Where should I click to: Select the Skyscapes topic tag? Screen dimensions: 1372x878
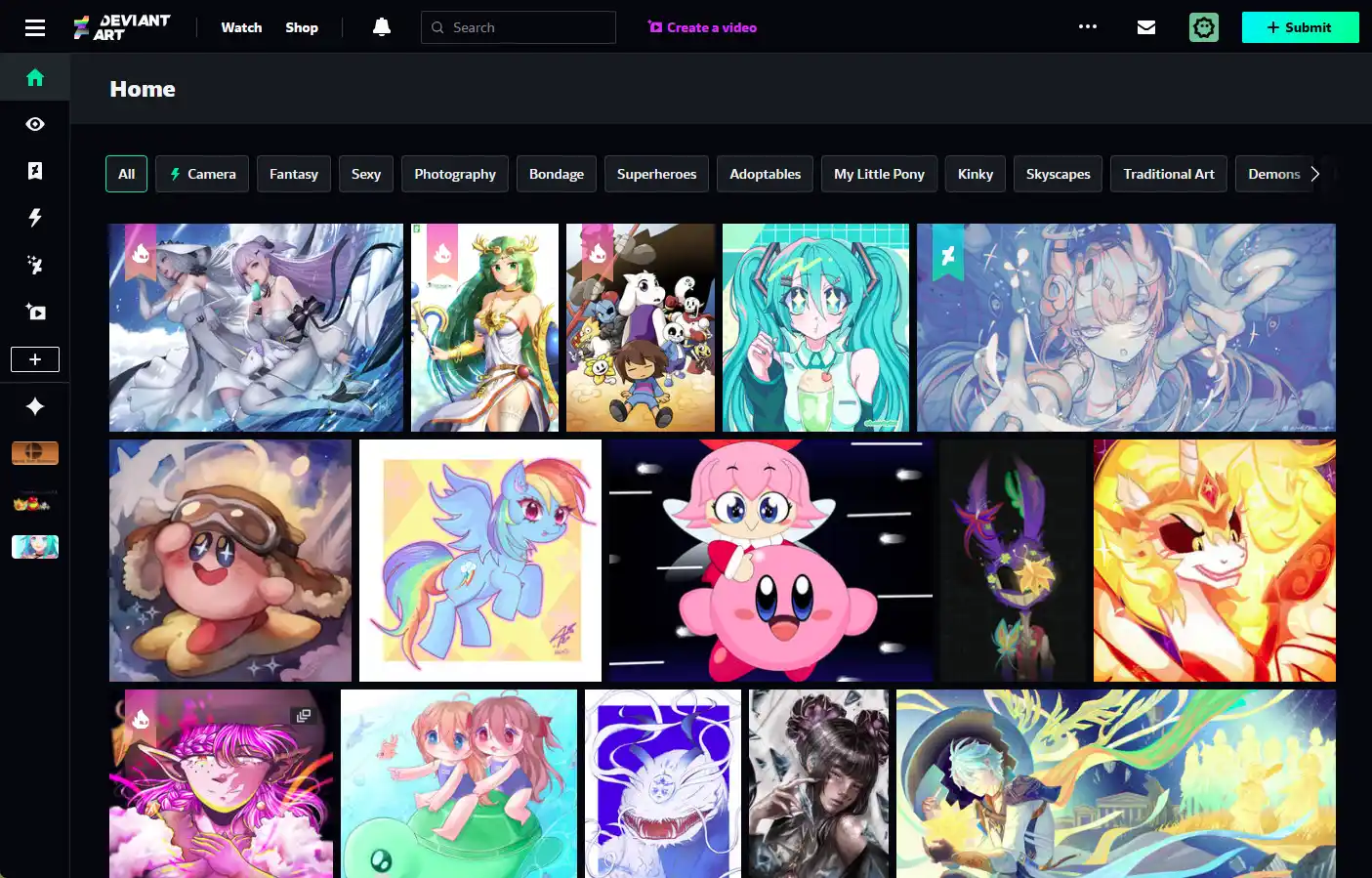click(1058, 174)
